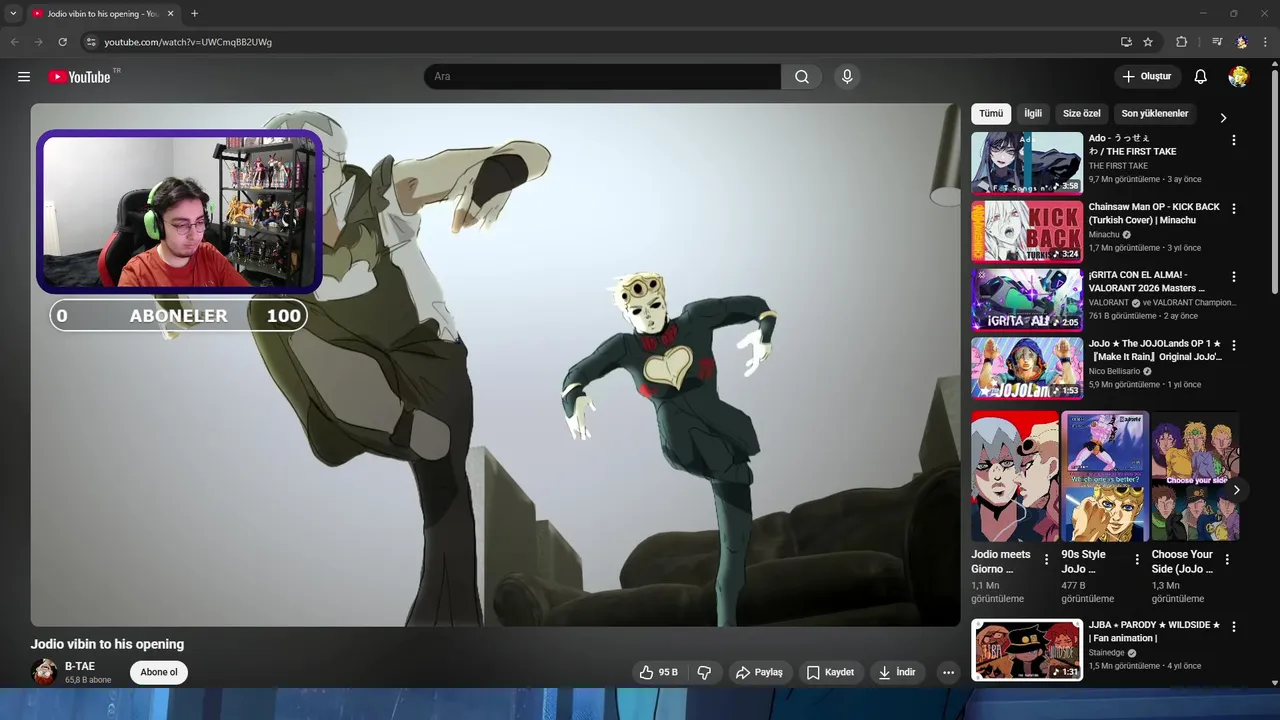1280x720 pixels.
Task: Open the Minachu channel name
Action: pos(1104,234)
